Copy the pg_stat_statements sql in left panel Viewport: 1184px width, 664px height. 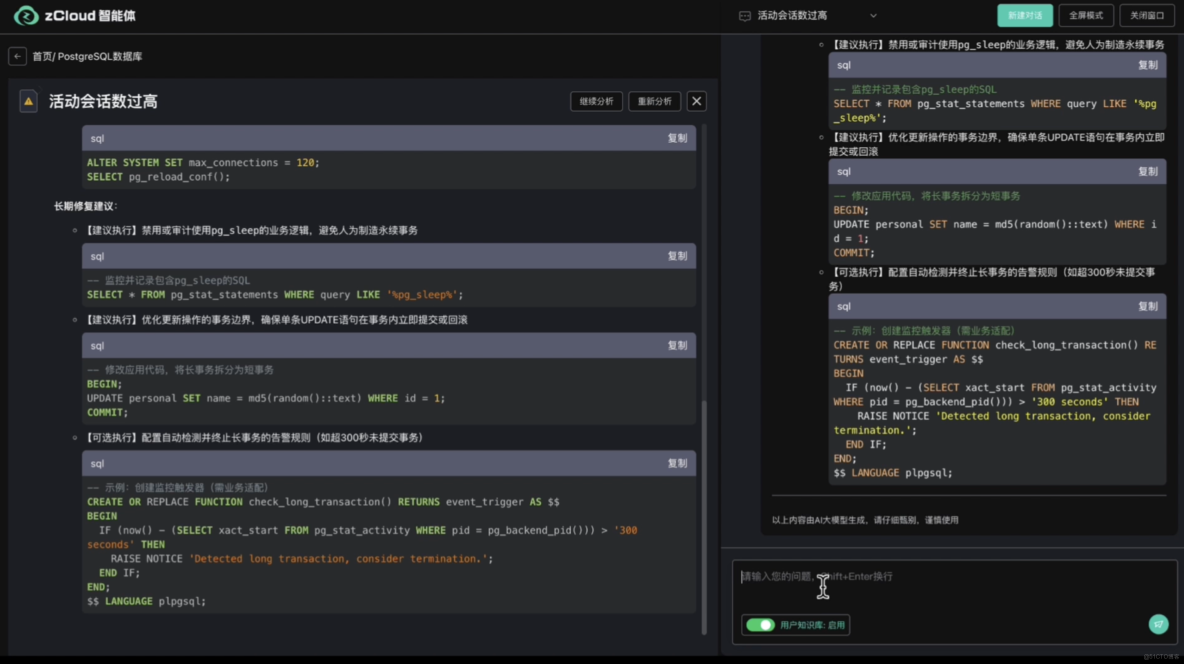677,256
